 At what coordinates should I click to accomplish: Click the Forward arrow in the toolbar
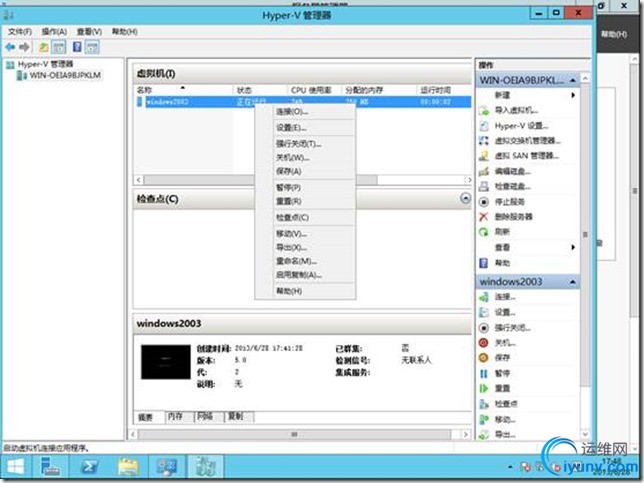click(x=25, y=47)
